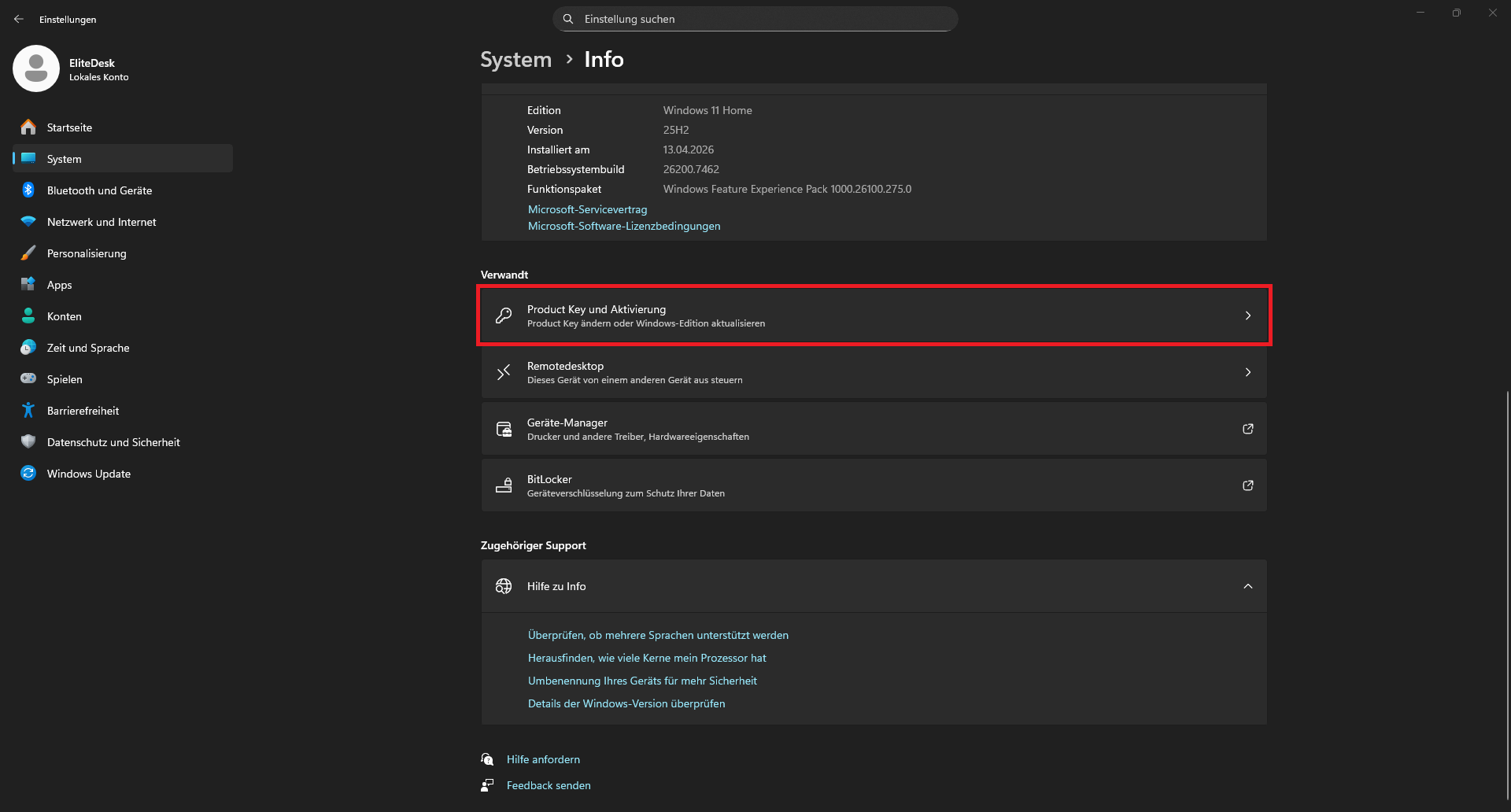Click the Bluetooth icon in sidebar
This screenshot has width=1511, height=812.
click(x=28, y=190)
